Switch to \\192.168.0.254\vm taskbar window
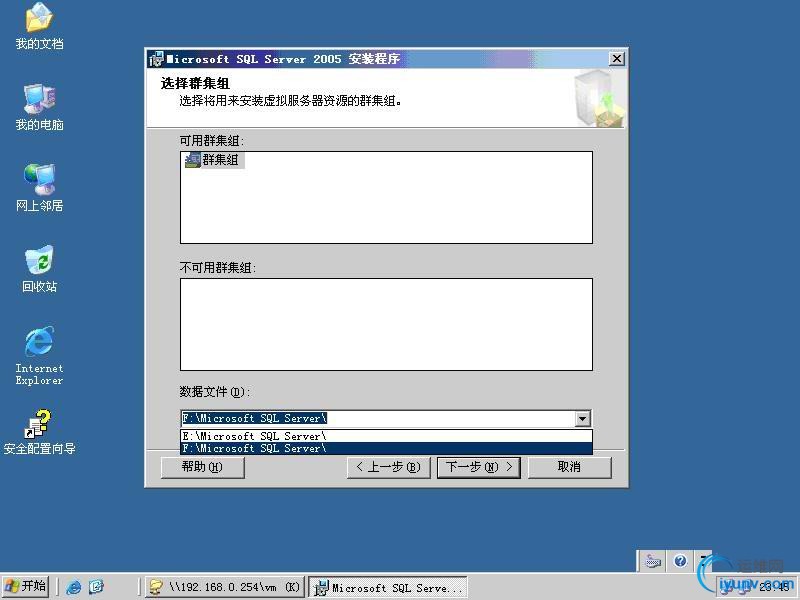This screenshot has width=800, height=600. 224,587
